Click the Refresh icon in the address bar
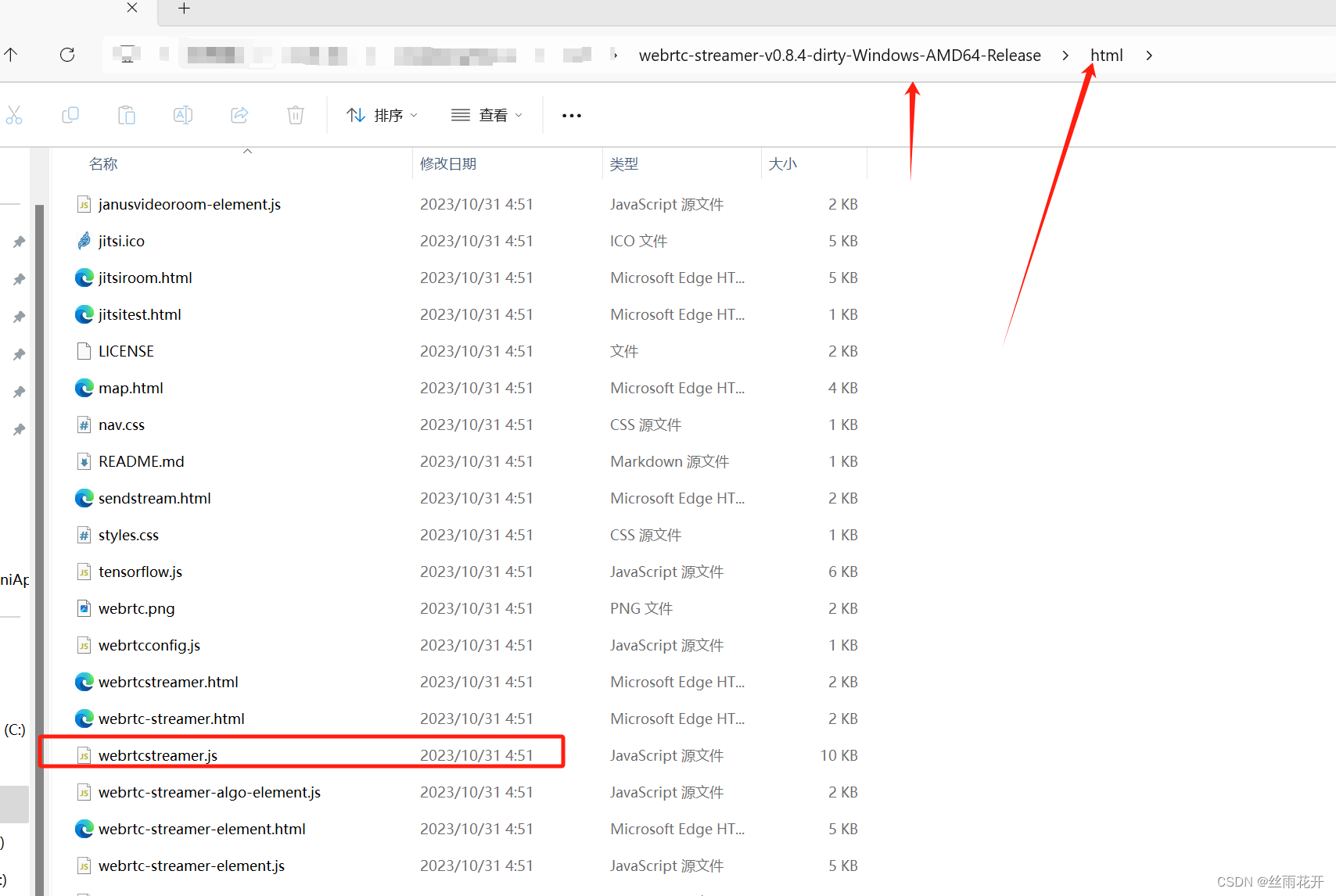 point(67,55)
